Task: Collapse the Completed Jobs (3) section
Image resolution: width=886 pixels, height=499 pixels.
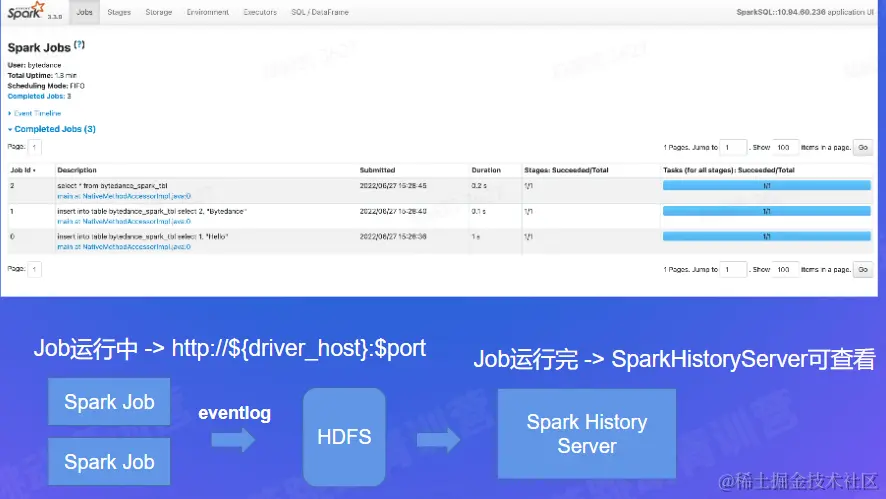Action: (52, 129)
